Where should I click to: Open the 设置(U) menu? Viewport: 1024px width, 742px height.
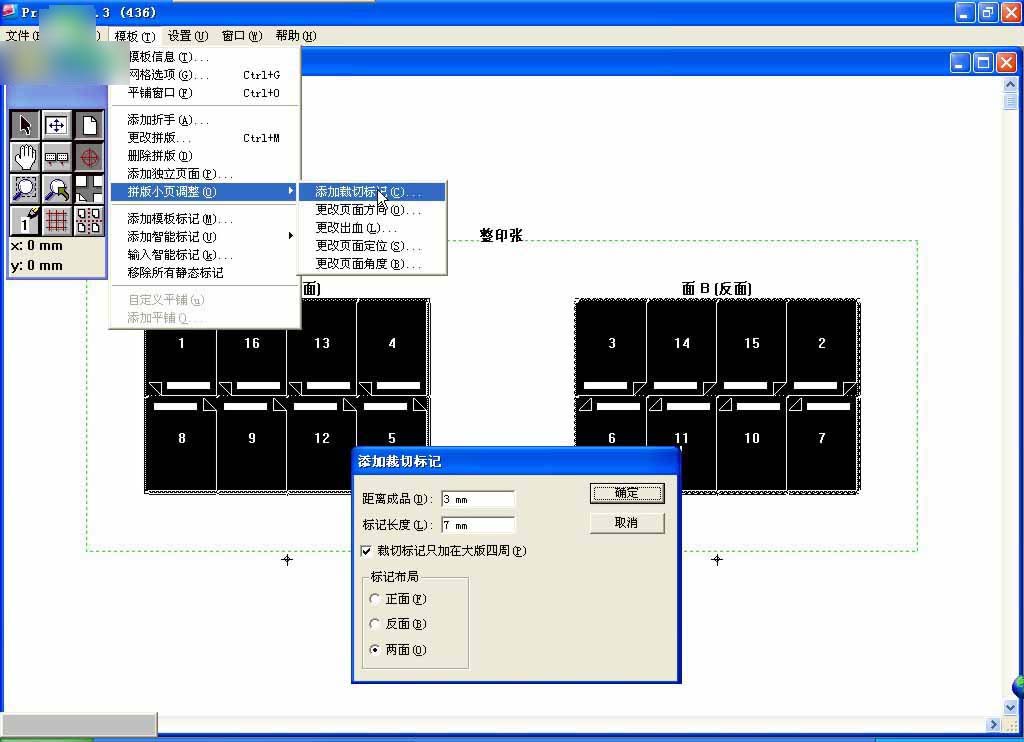click(x=188, y=36)
